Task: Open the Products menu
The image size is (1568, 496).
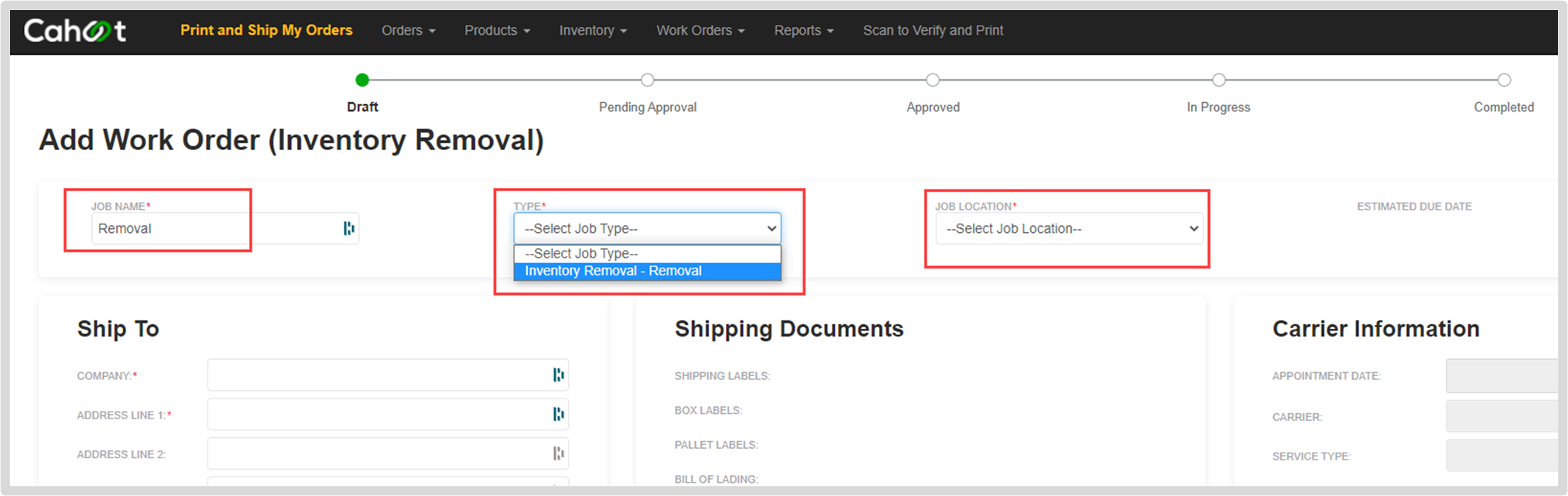Action: pos(497,30)
